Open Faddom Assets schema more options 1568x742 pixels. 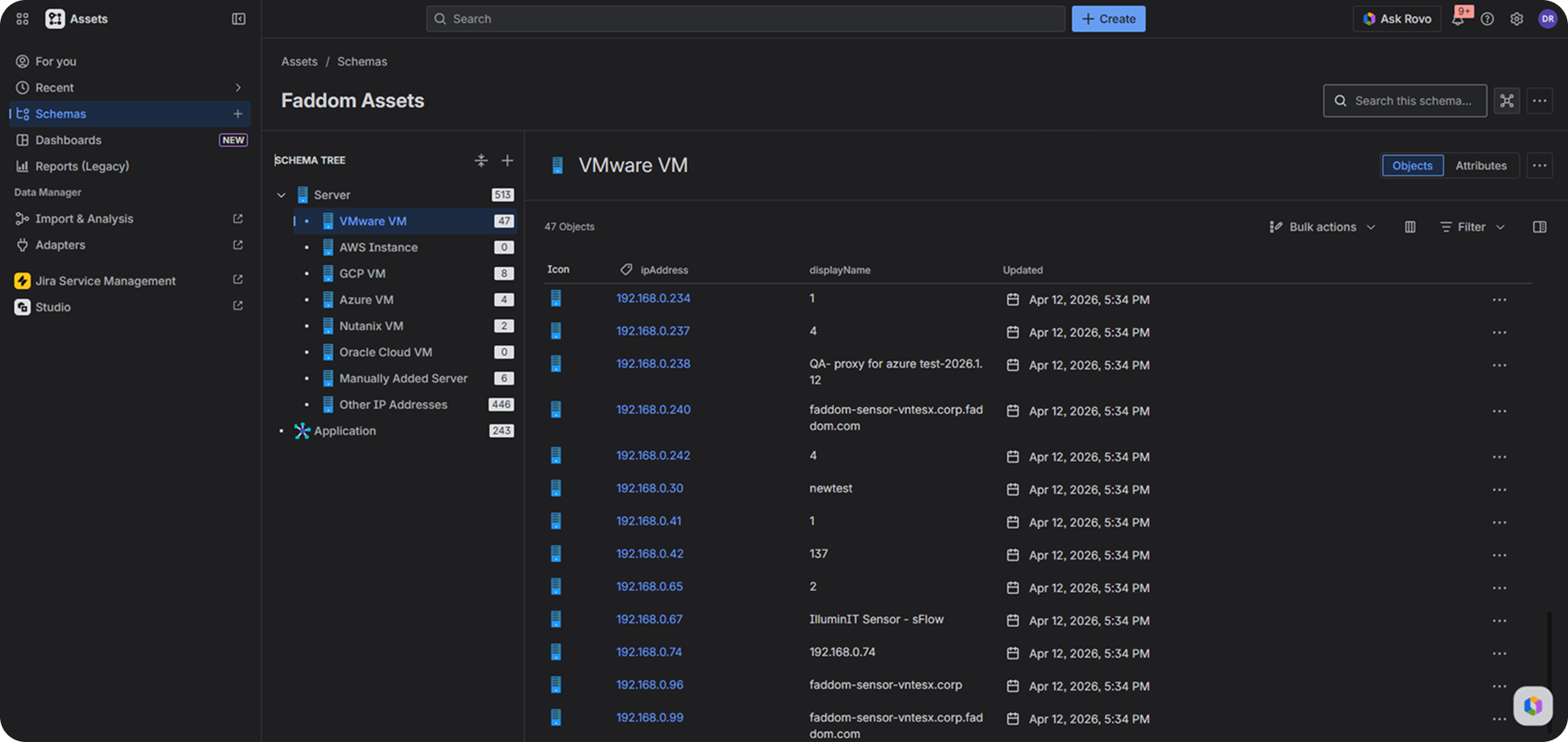click(1539, 101)
